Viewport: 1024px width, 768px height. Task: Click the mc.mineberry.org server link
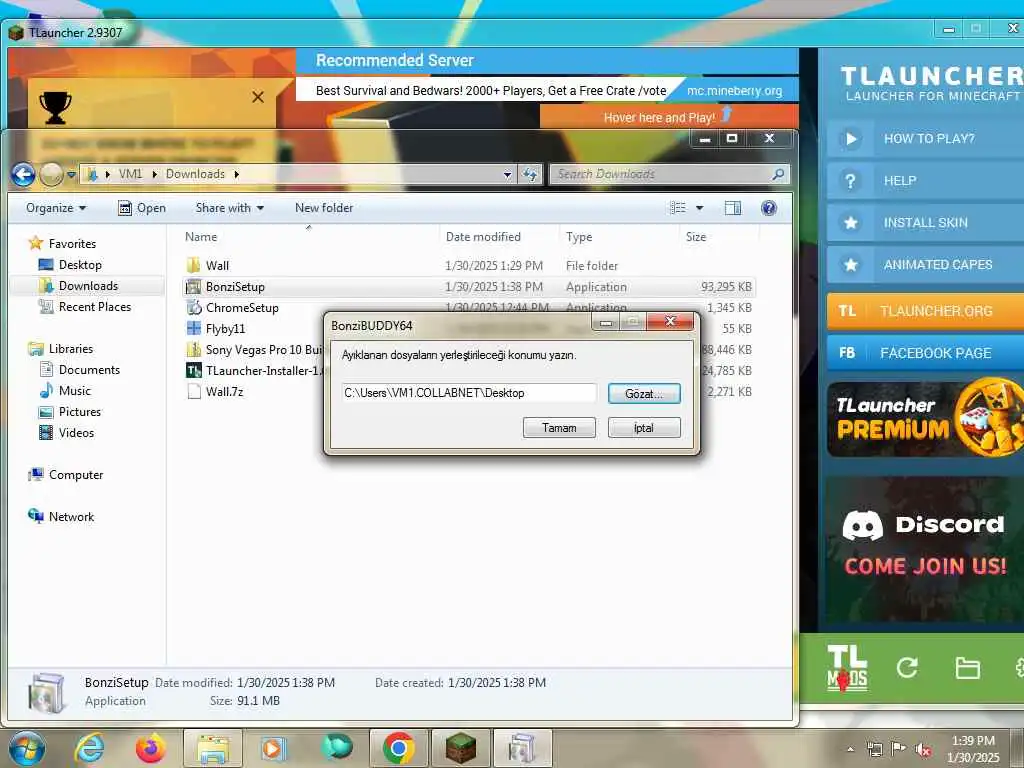(734, 91)
